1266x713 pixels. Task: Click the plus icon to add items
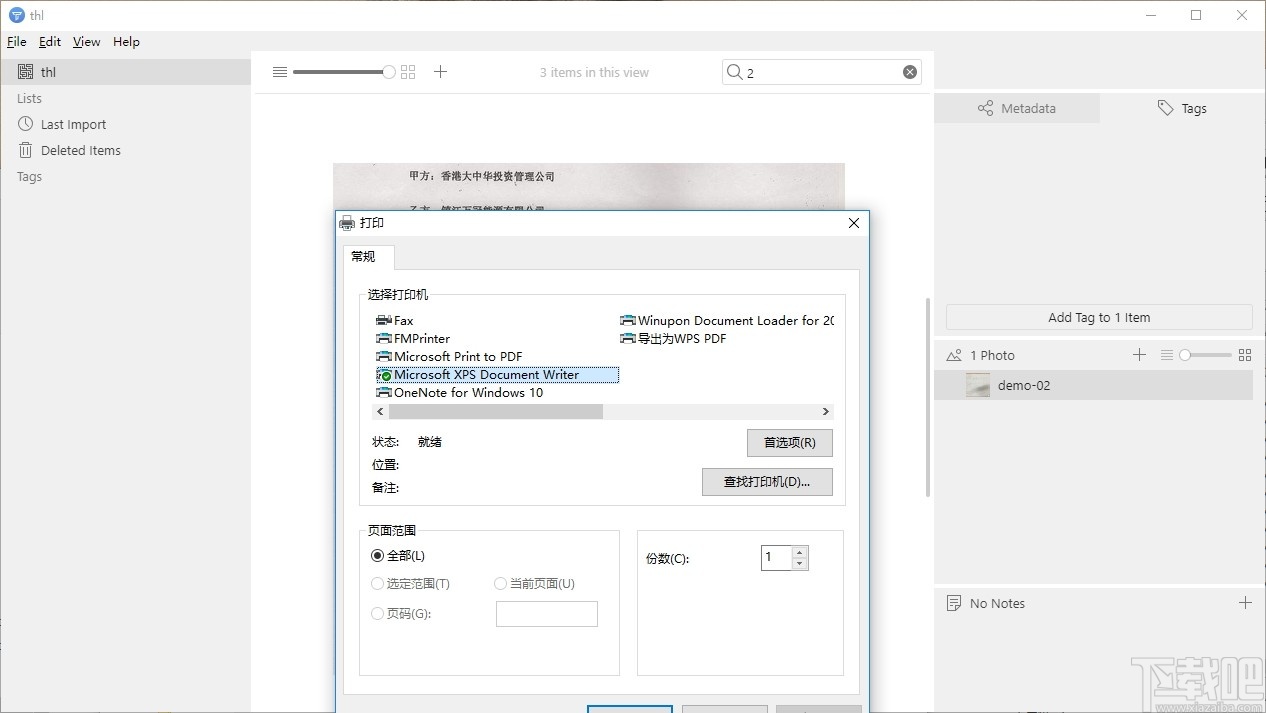(x=440, y=71)
